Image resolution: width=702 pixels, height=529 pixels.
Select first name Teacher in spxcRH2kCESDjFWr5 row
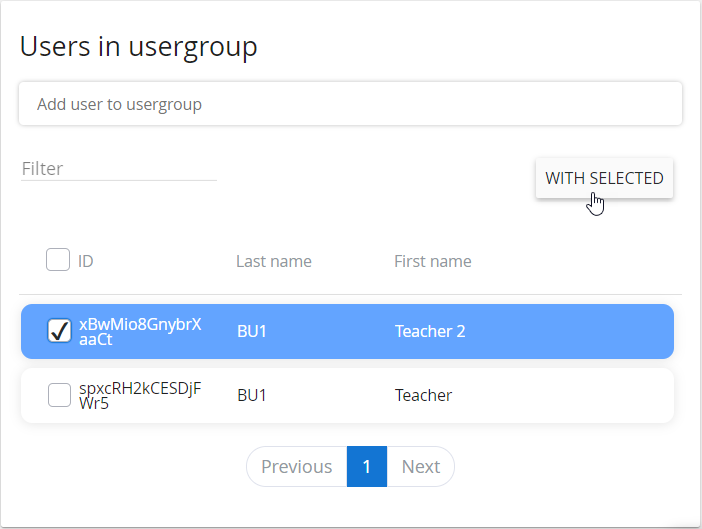coord(423,395)
